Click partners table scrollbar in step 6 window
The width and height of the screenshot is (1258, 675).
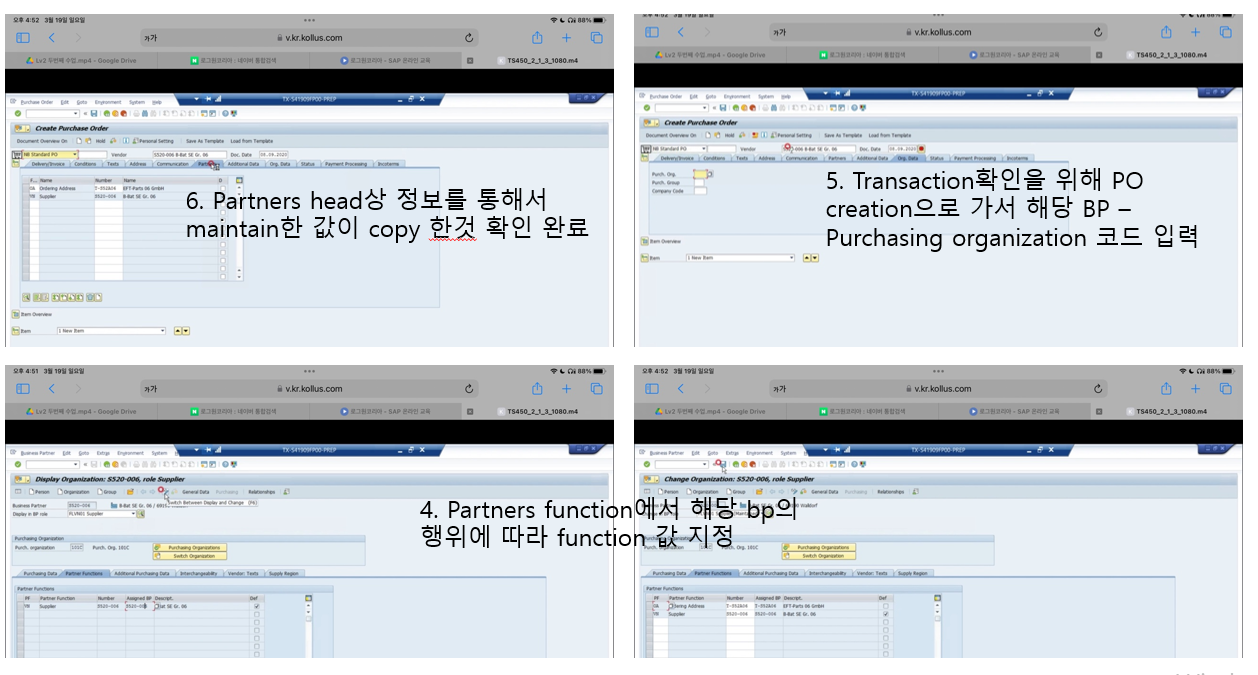coord(238,230)
